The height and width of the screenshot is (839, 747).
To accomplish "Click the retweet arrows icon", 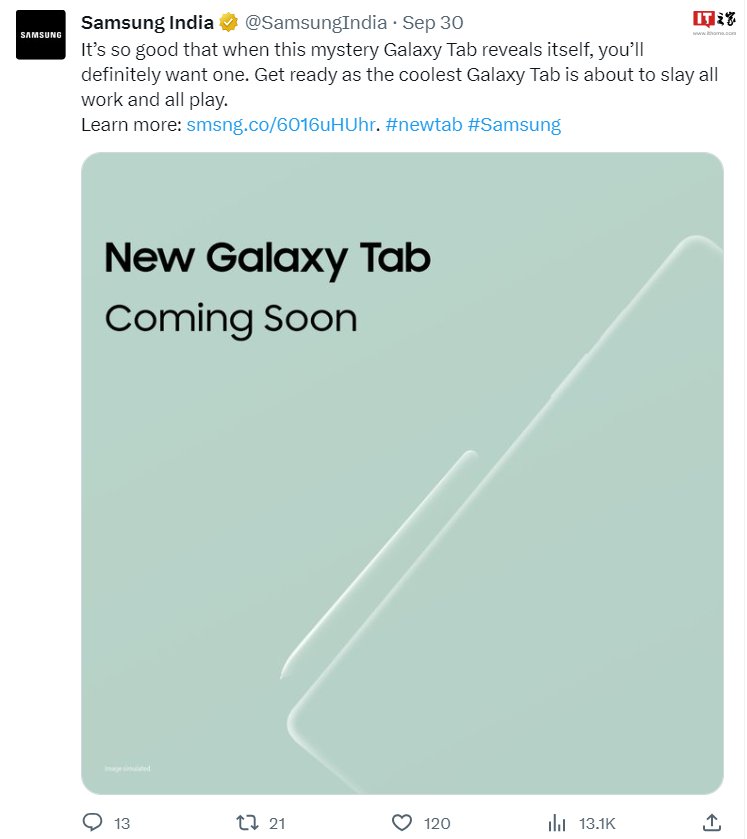I will pos(247,822).
